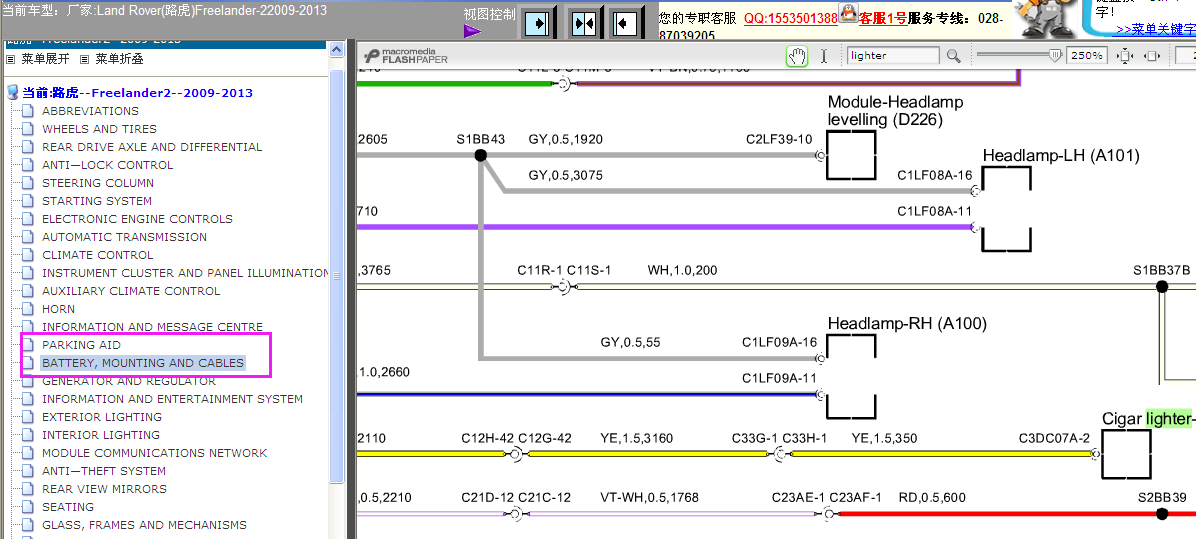Click connector label C2LF39-10
Screen dimensions: 1196x539
(779, 140)
